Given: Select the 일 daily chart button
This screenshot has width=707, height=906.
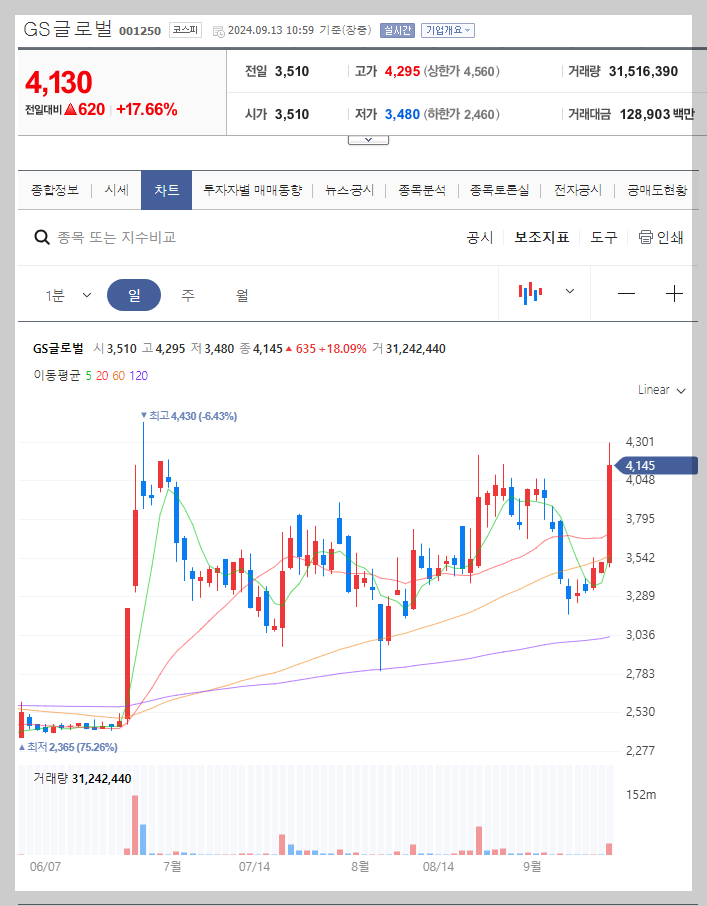Looking at the screenshot, I should coord(134,293).
